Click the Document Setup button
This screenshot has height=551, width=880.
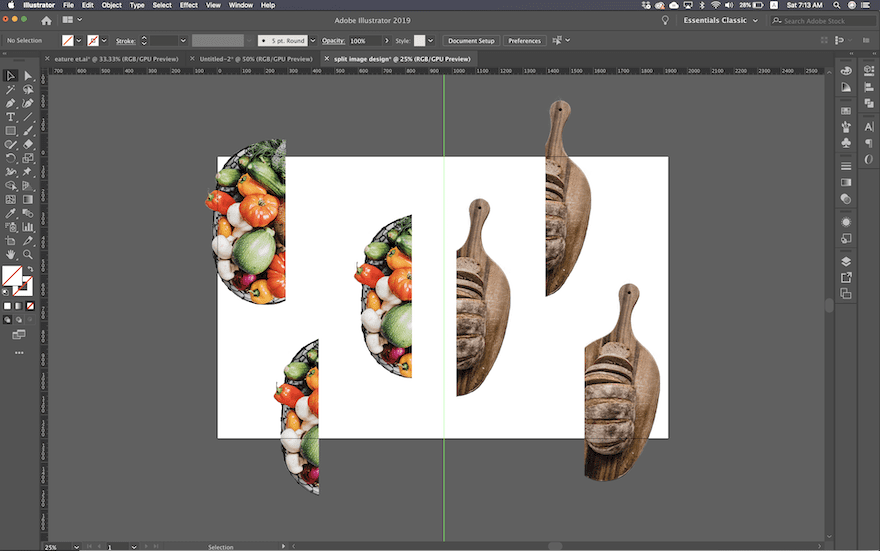470,41
